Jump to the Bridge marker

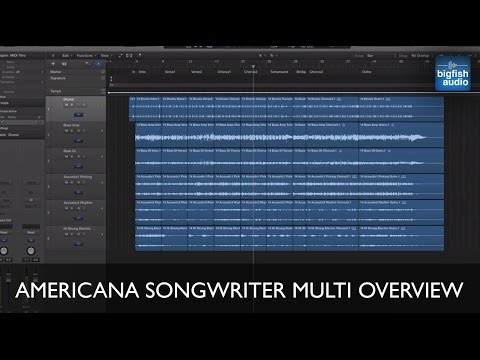301,72
